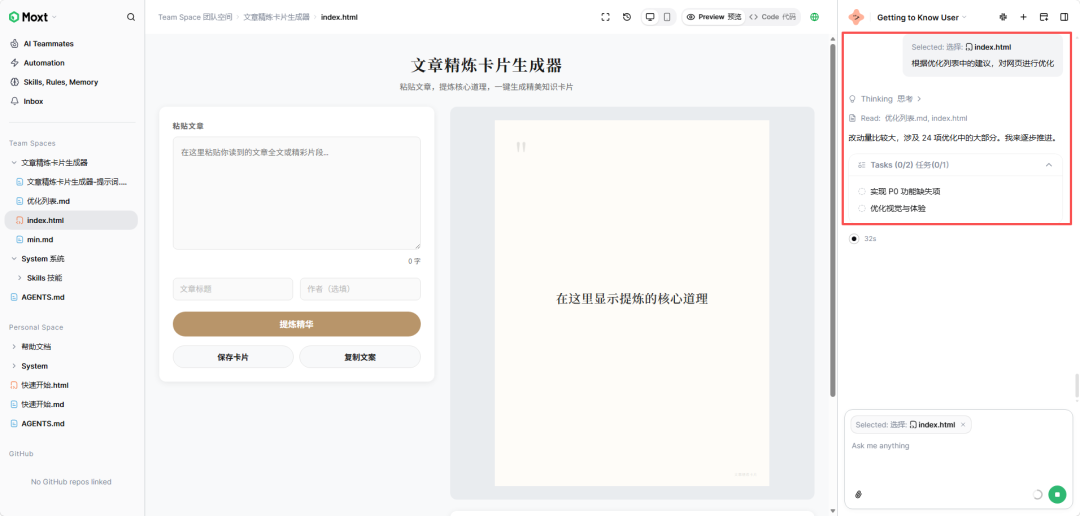Remove selected index.html chip
The height and width of the screenshot is (516, 1080).
(x=963, y=424)
